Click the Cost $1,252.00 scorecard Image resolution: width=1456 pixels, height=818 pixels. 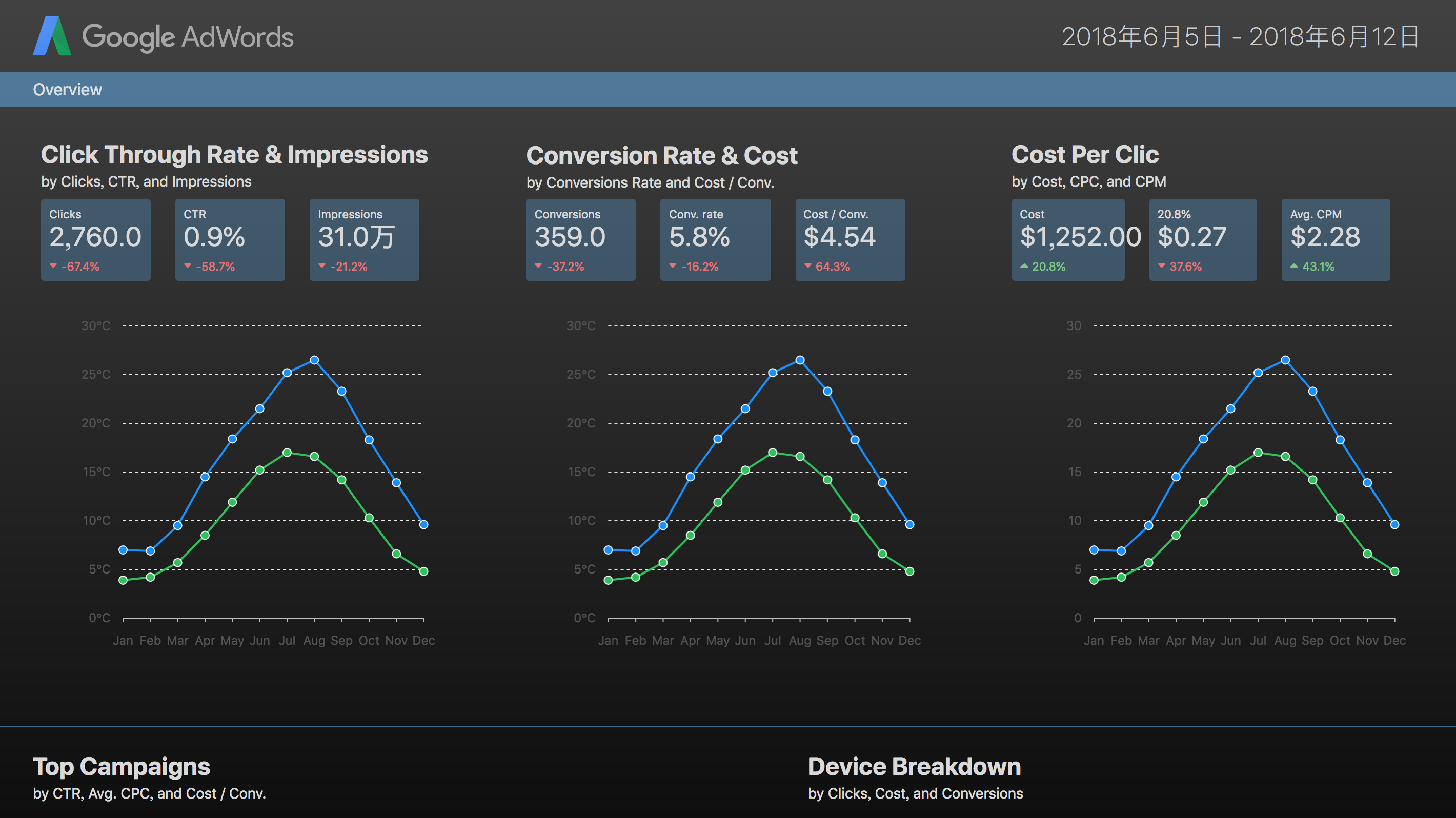(x=1068, y=239)
